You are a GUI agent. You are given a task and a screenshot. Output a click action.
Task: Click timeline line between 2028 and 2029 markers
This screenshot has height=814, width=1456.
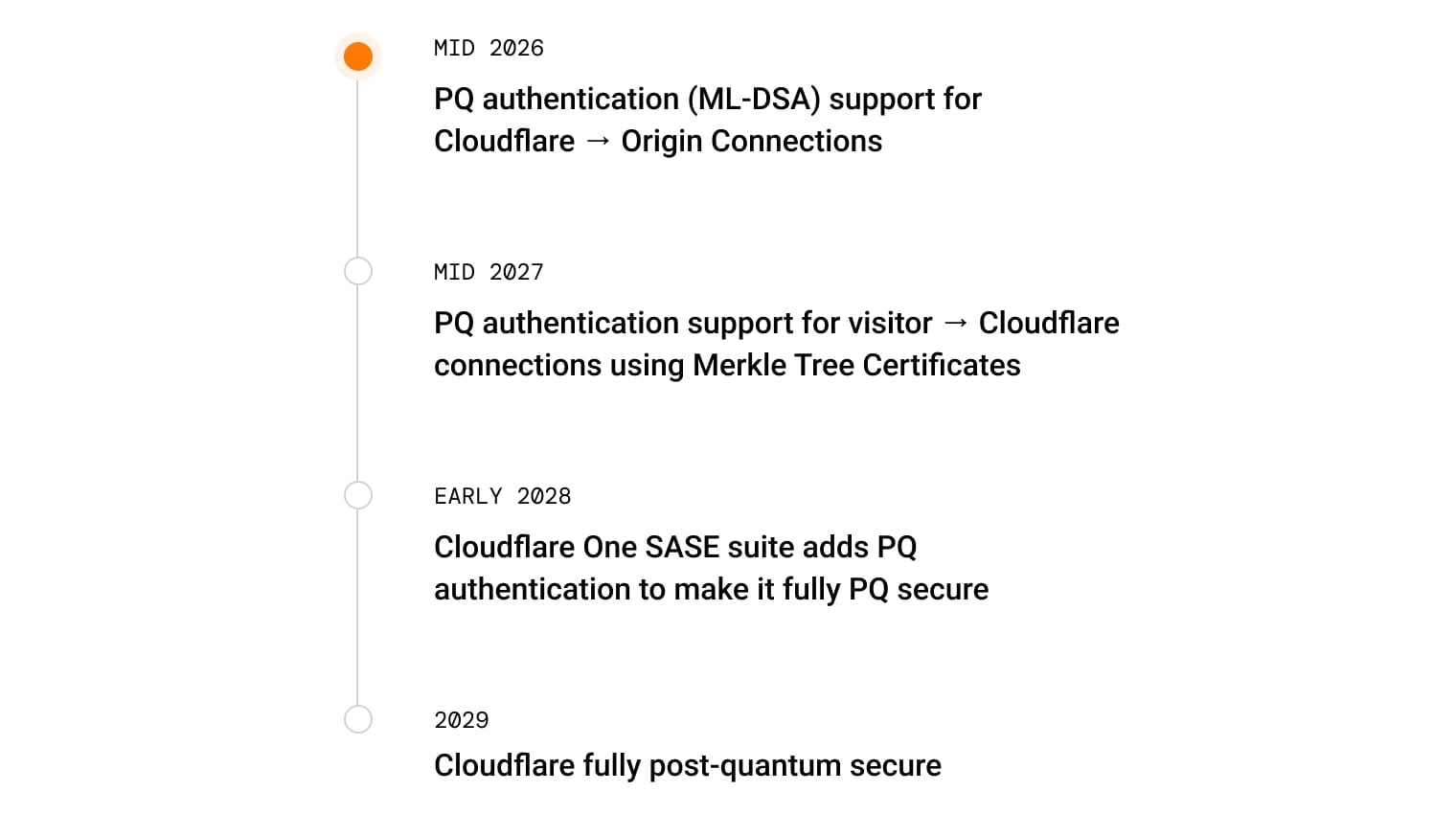pyautogui.click(x=357, y=608)
